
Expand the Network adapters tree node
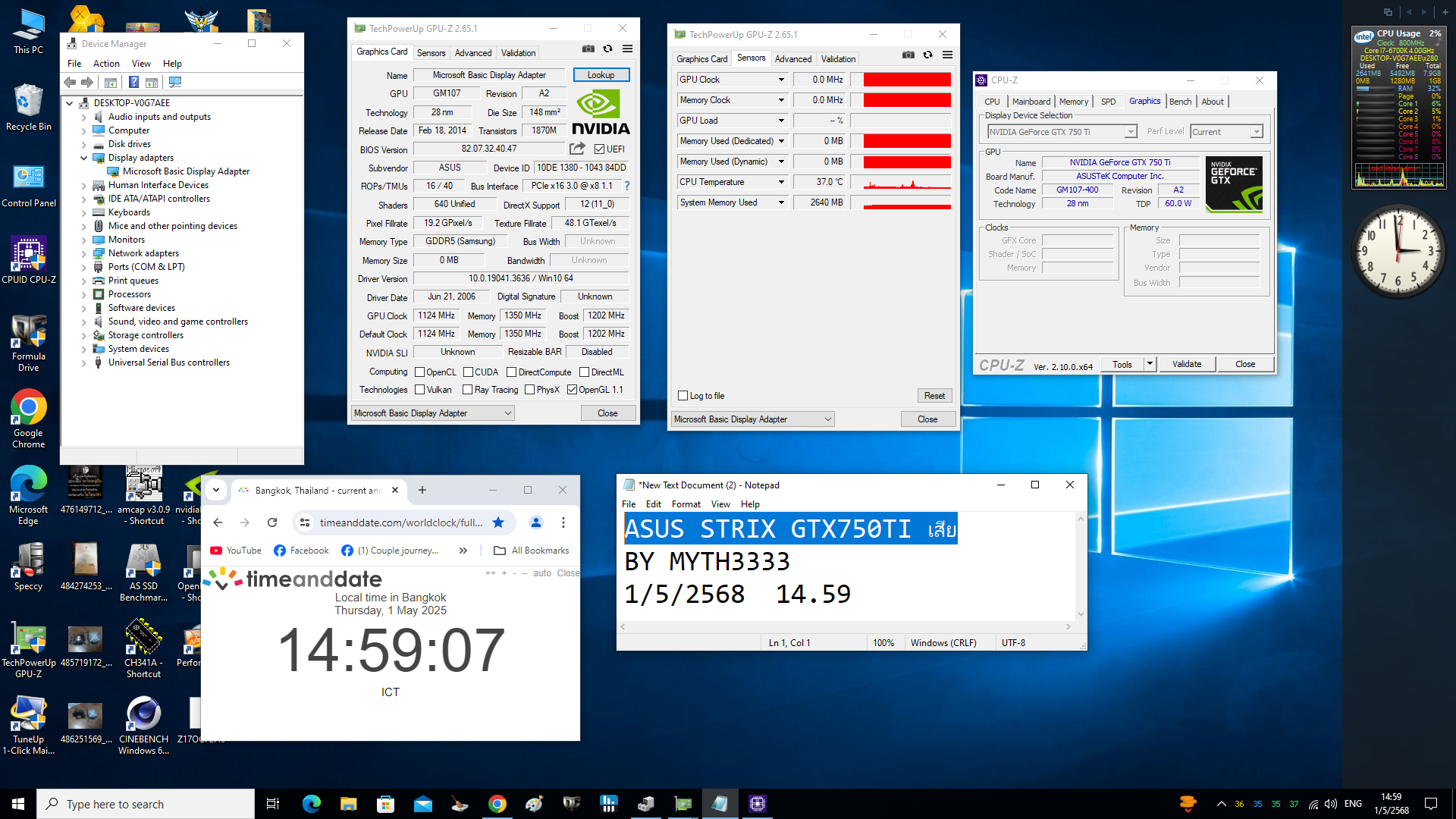coord(83,253)
